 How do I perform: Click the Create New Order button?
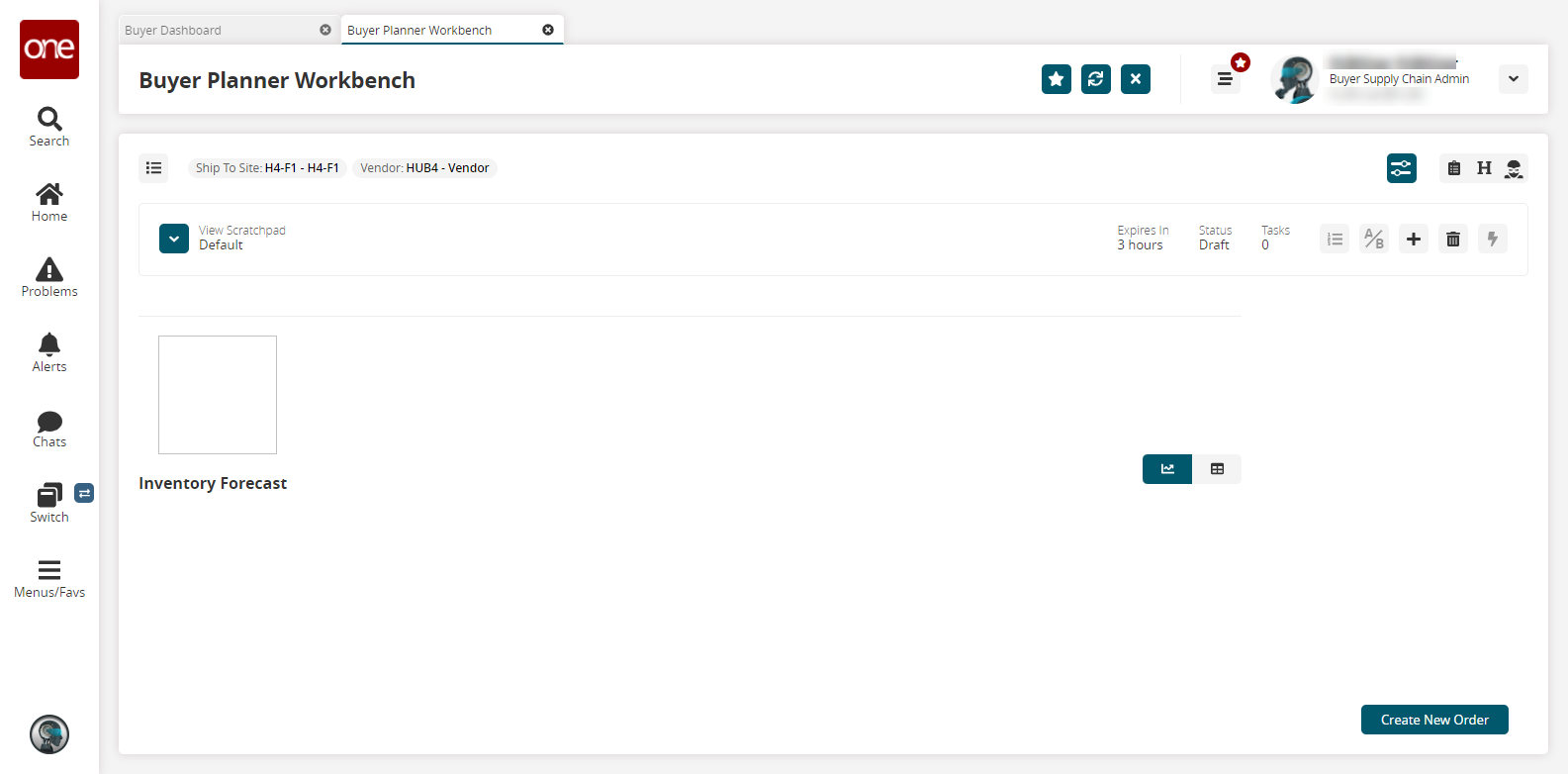click(1434, 720)
